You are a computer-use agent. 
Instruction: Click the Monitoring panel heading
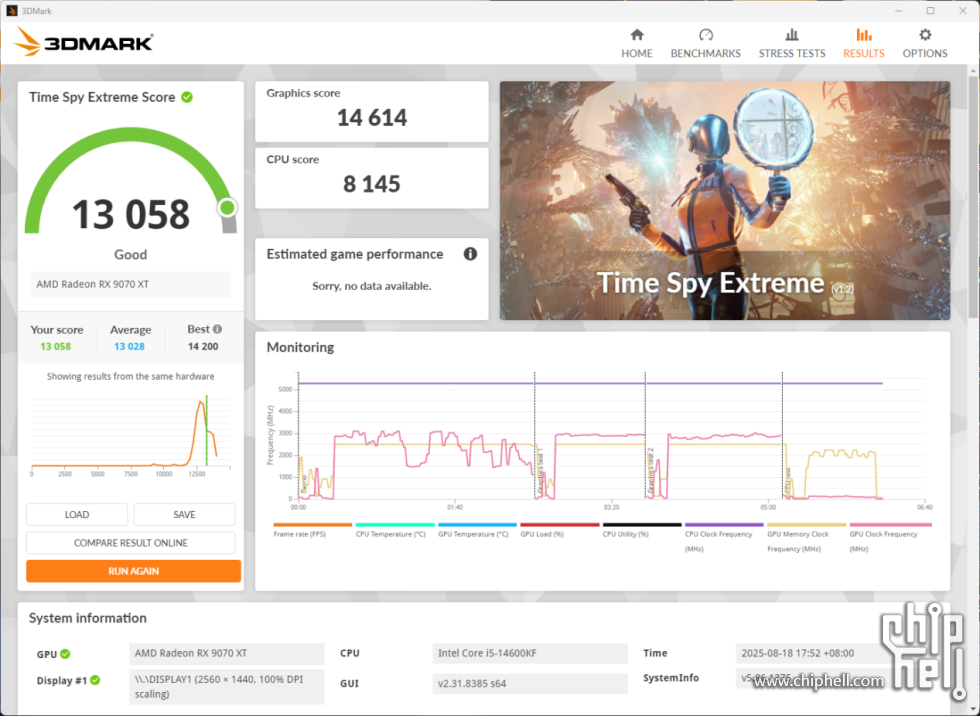coord(301,347)
